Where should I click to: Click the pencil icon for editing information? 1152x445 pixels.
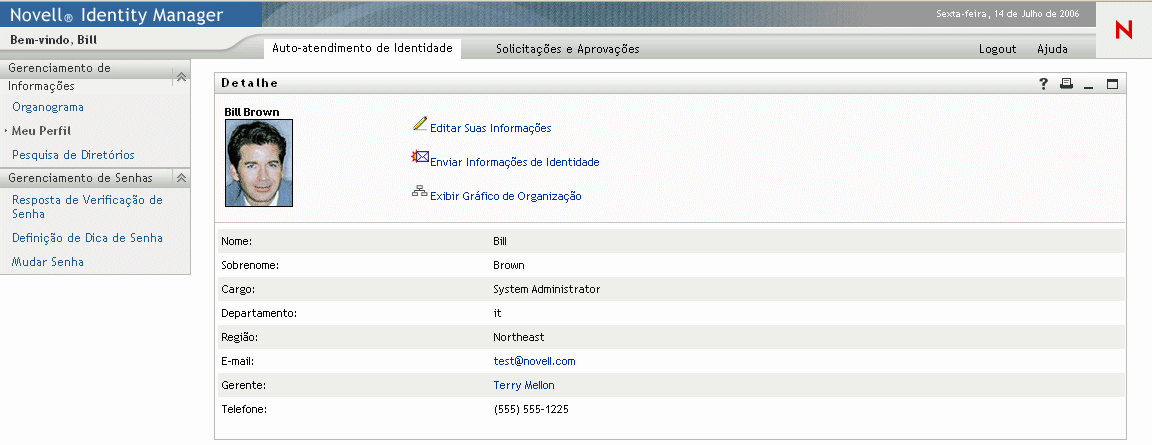(420, 124)
